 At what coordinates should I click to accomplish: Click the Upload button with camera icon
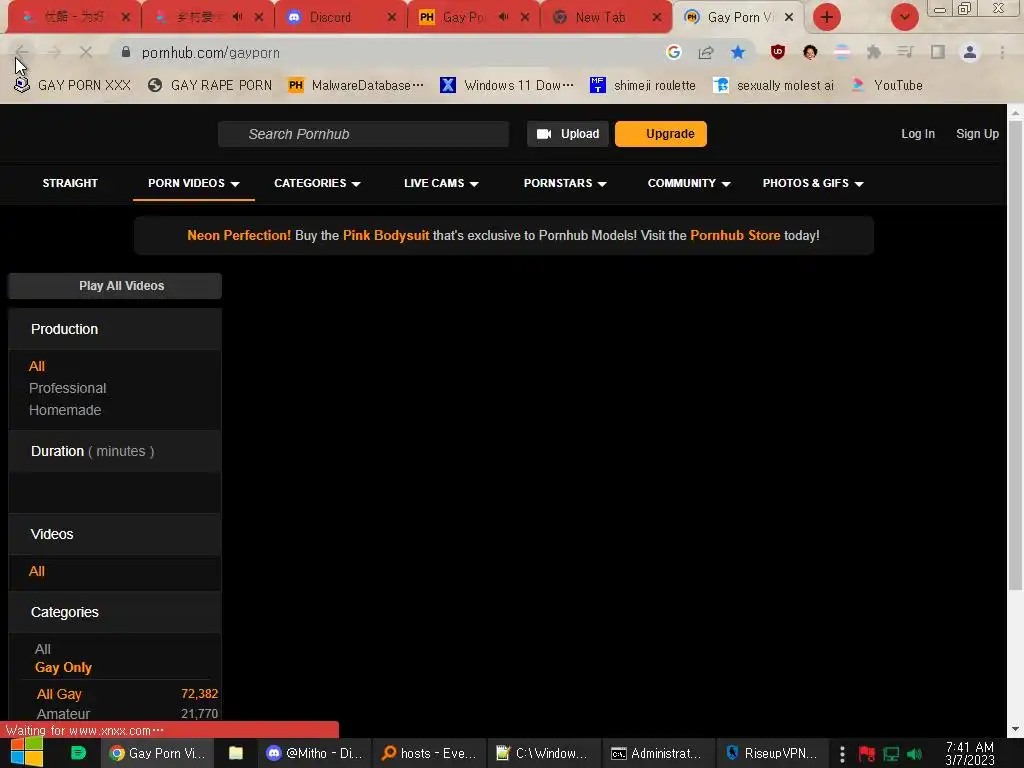568,134
